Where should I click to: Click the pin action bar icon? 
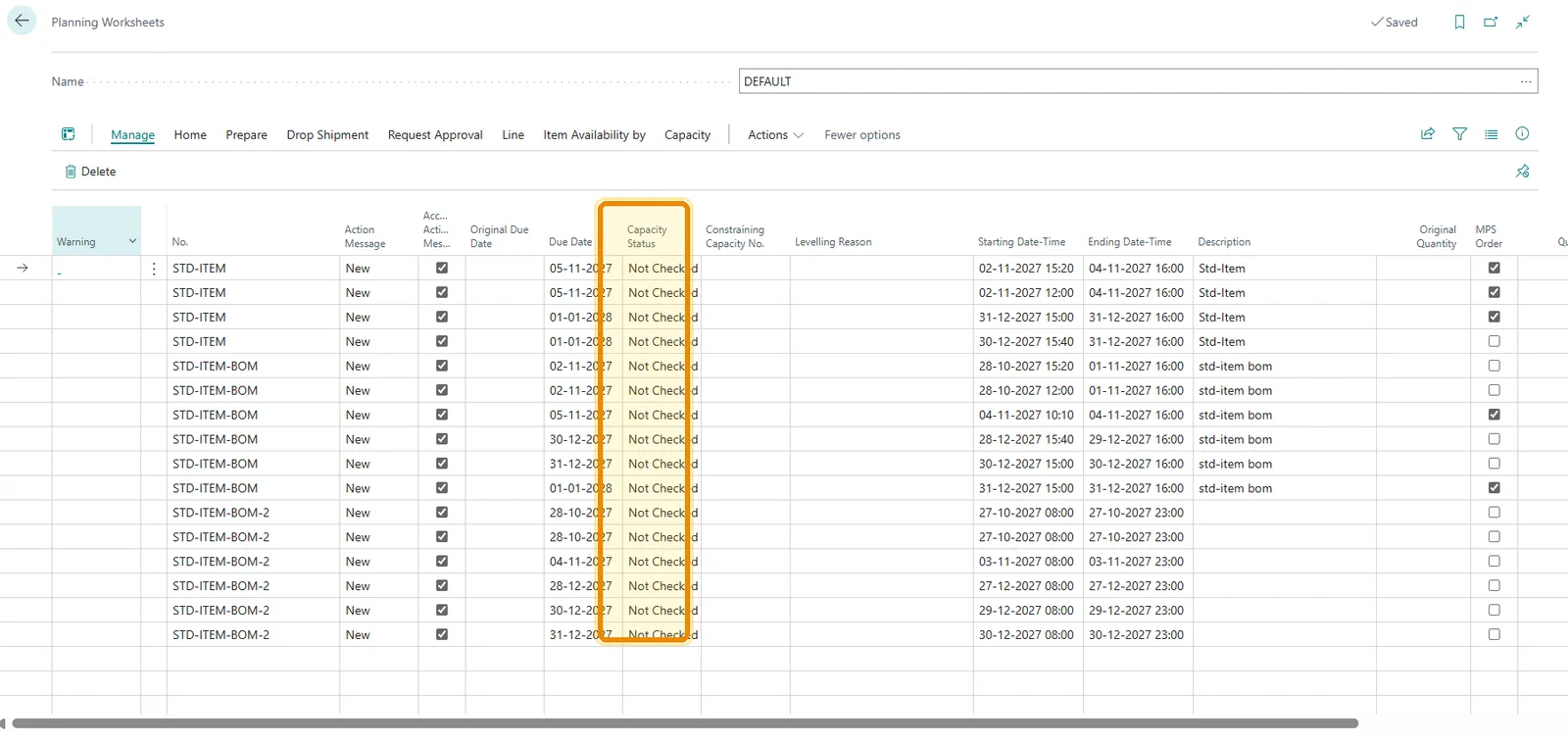point(1522,172)
